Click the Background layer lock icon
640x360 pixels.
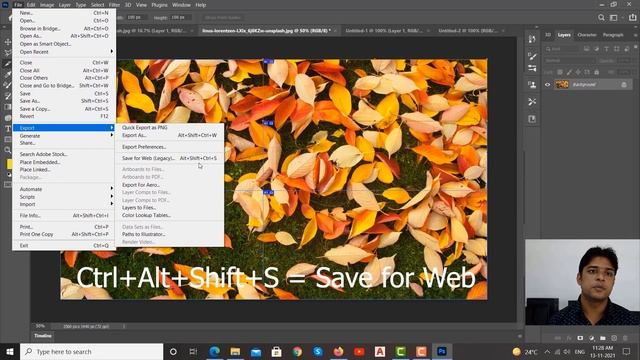coord(624,84)
